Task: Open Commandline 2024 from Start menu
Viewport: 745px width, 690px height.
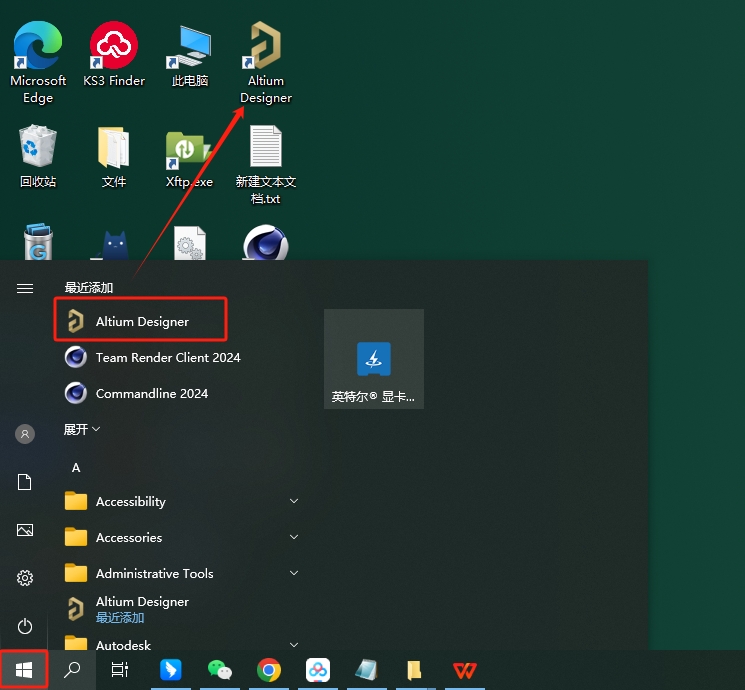Action: pos(151,393)
